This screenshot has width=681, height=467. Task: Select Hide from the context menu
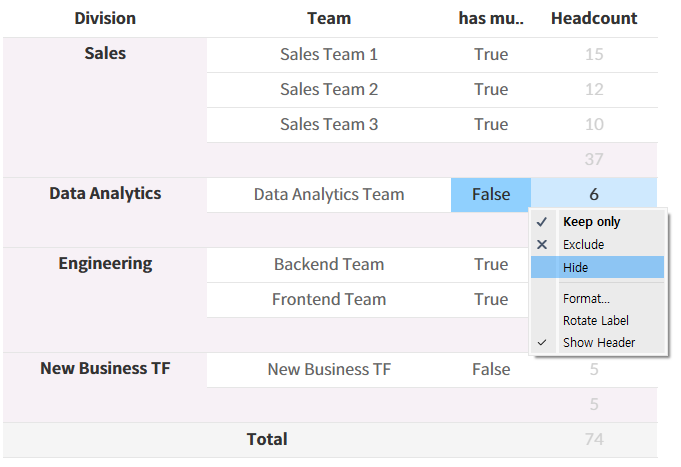click(576, 268)
